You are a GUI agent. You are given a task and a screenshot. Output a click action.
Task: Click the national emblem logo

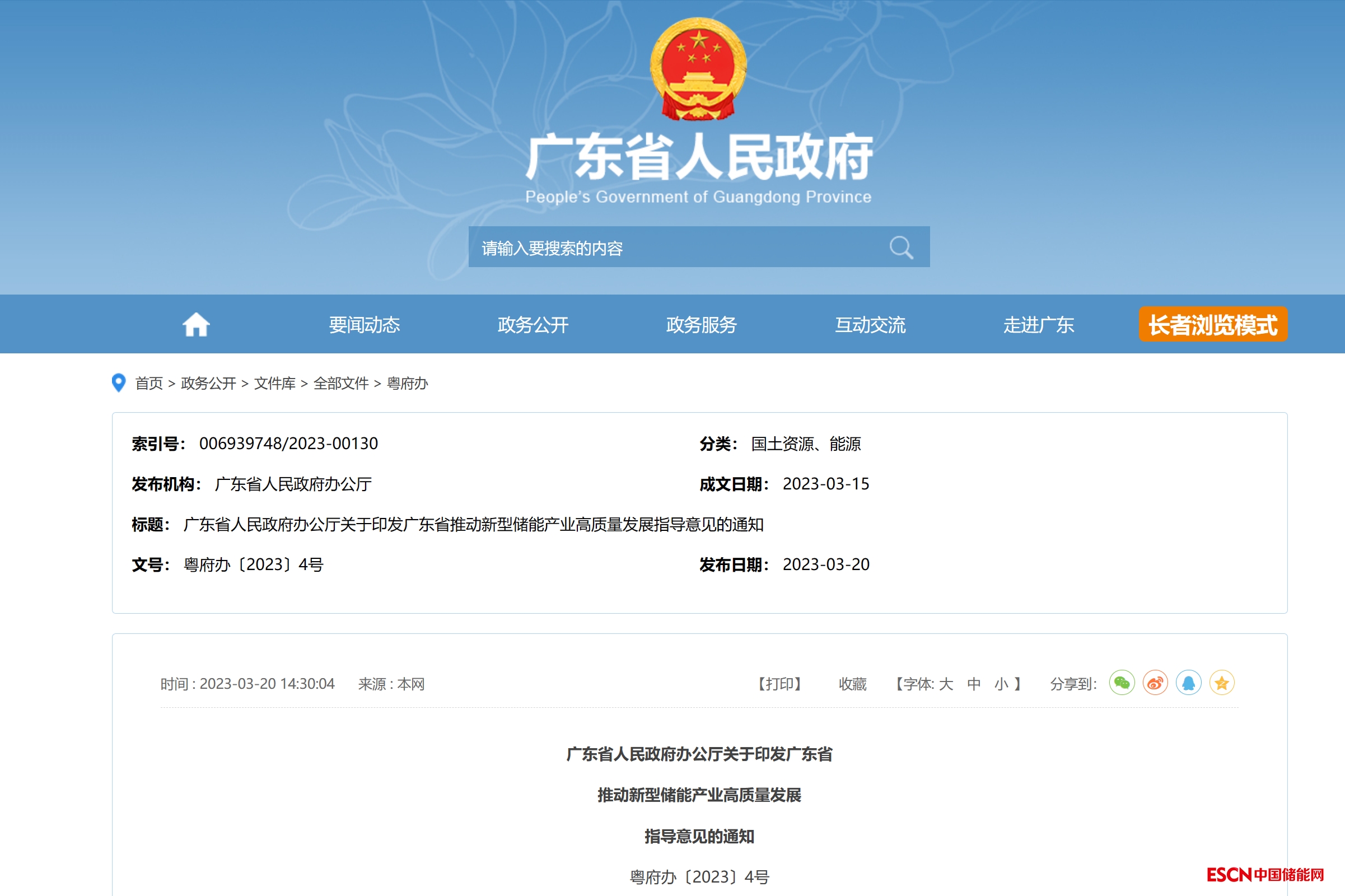point(698,68)
